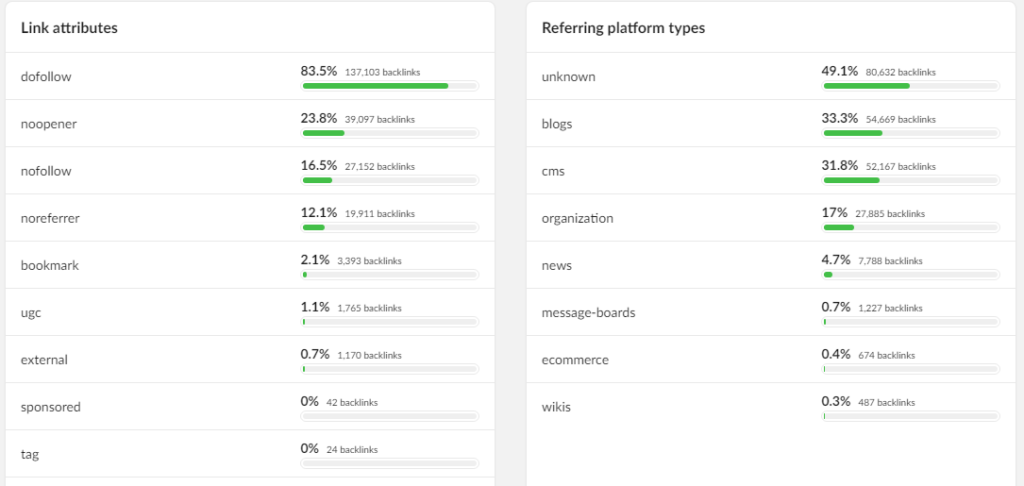Screen dimensions: 1024x486
Task: Select the unknown platform type row
Action: (x=771, y=76)
